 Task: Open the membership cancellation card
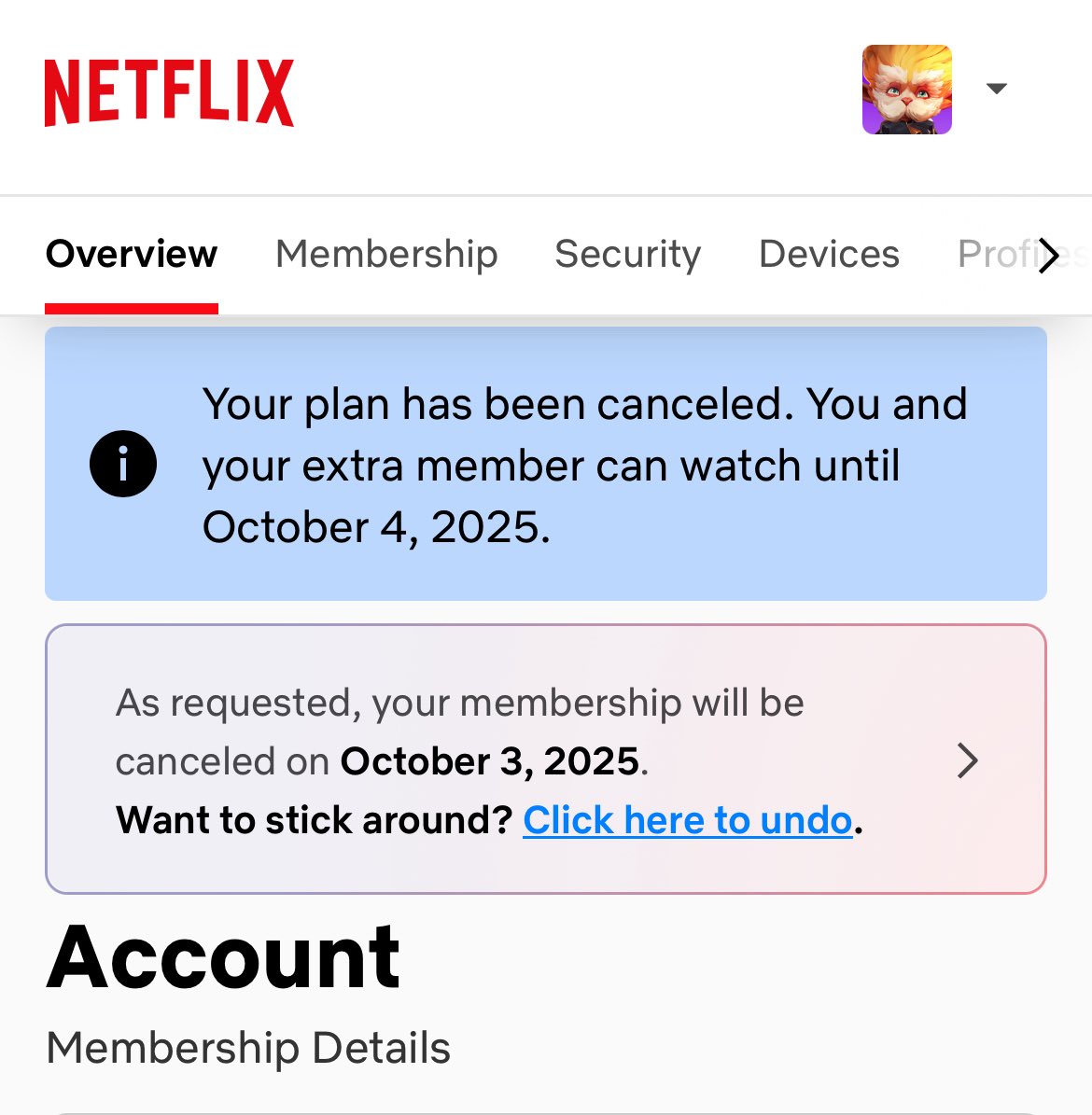tap(546, 760)
